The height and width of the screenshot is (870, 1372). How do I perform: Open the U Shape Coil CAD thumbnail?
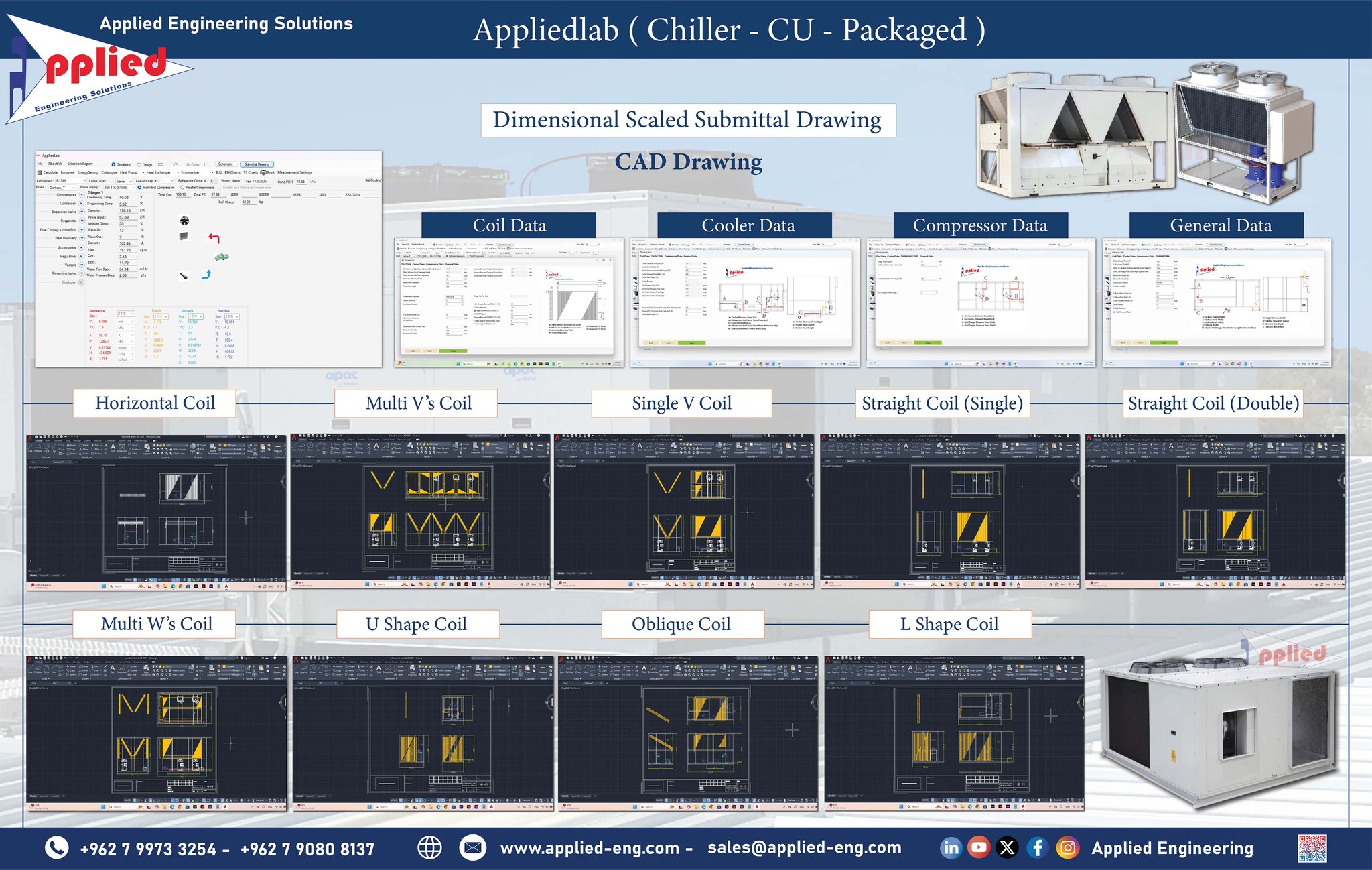pyautogui.click(x=423, y=734)
